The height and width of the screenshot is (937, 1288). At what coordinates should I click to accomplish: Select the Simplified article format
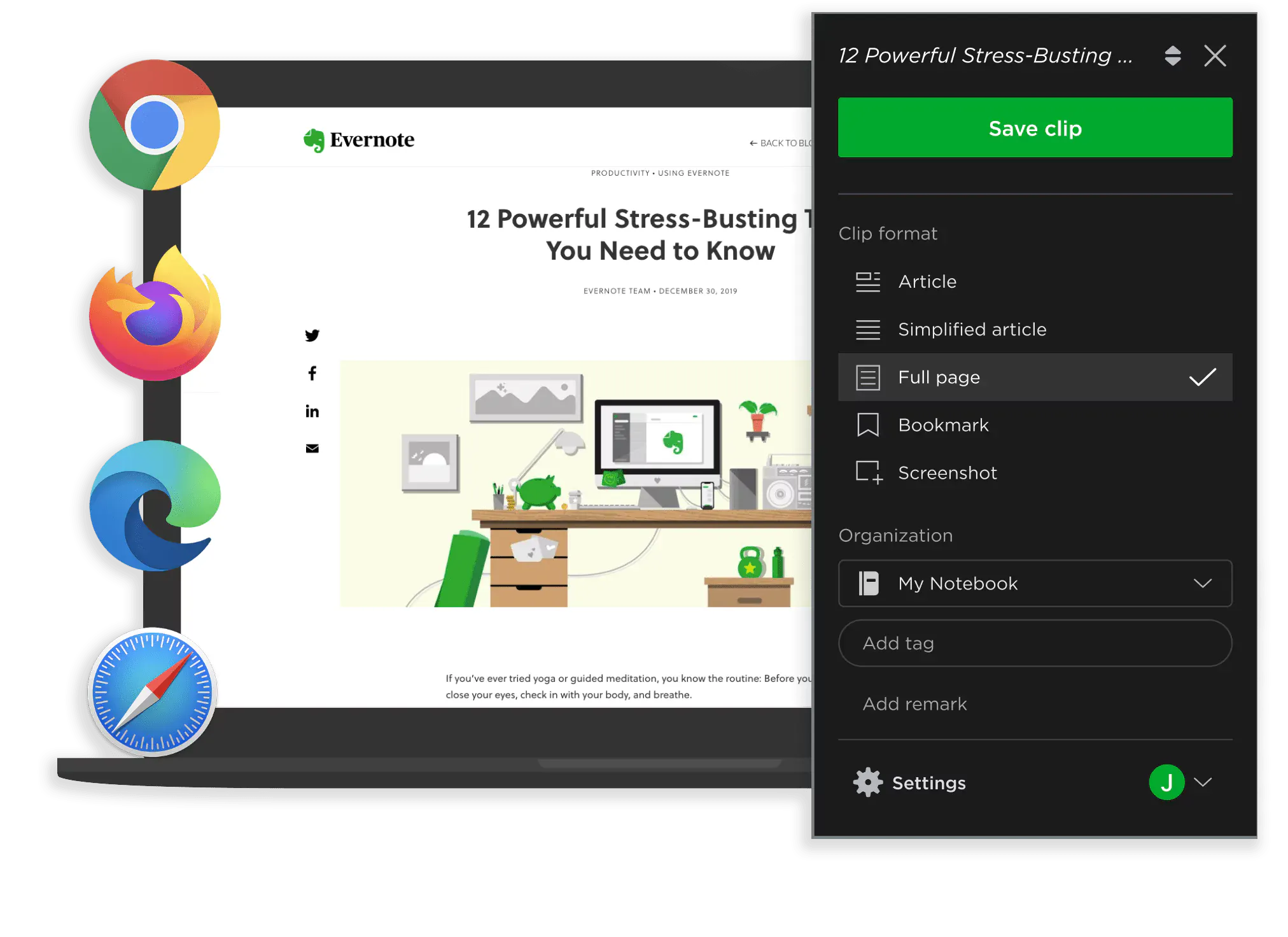(971, 329)
